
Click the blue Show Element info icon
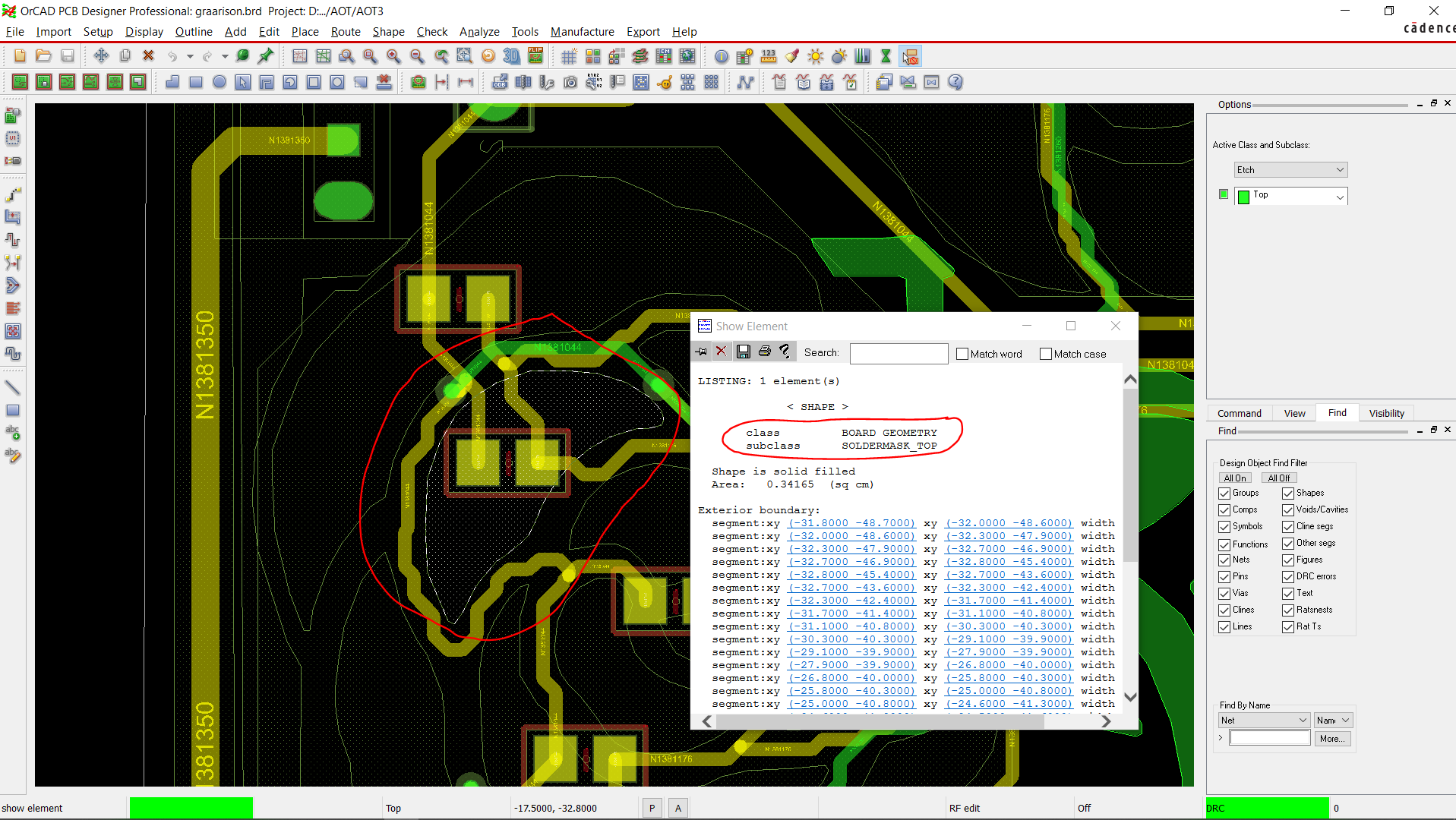(x=722, y=56)
